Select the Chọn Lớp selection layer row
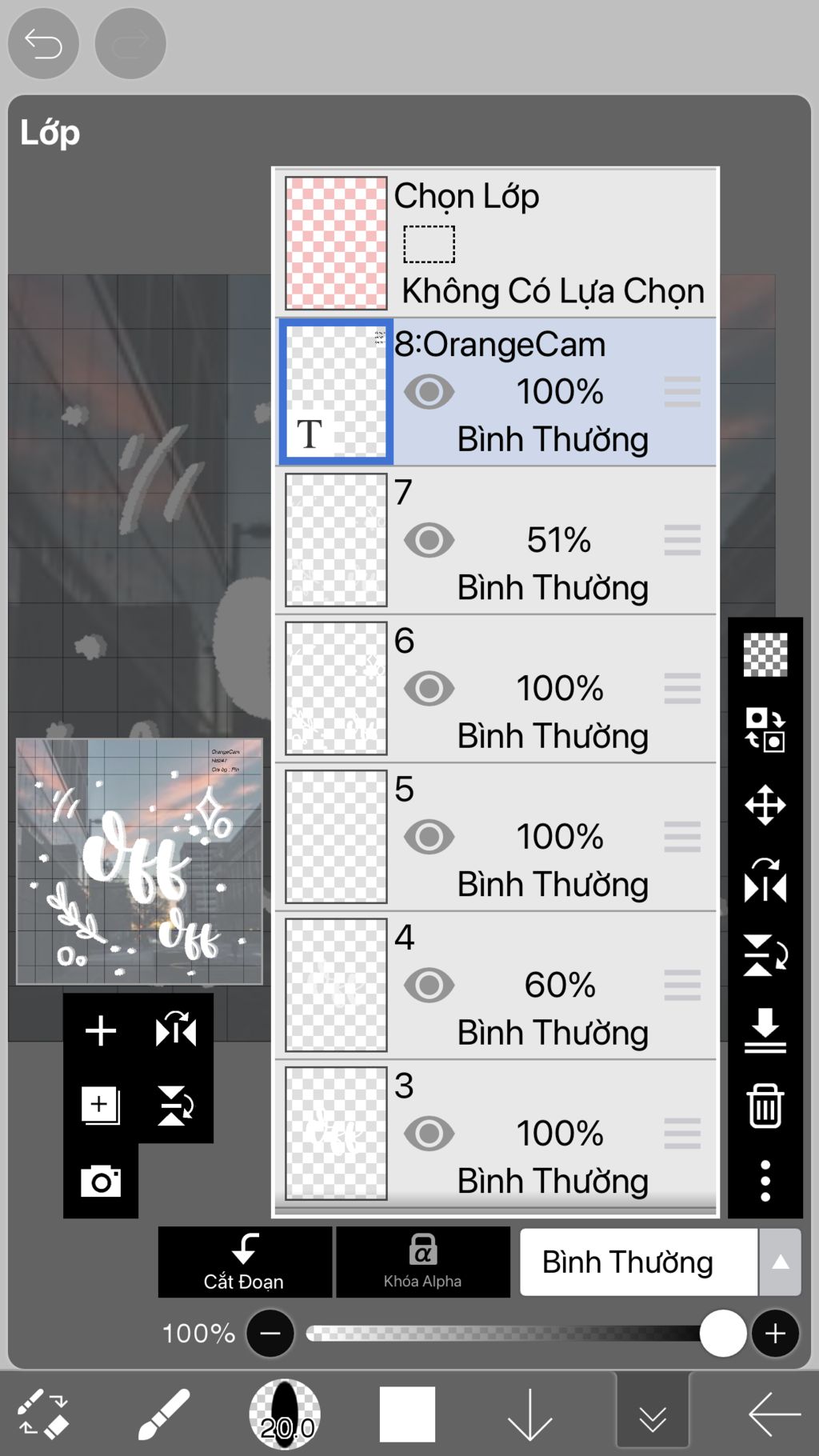The width and height of the screenshot is (819, 1456). click(496, 243)
